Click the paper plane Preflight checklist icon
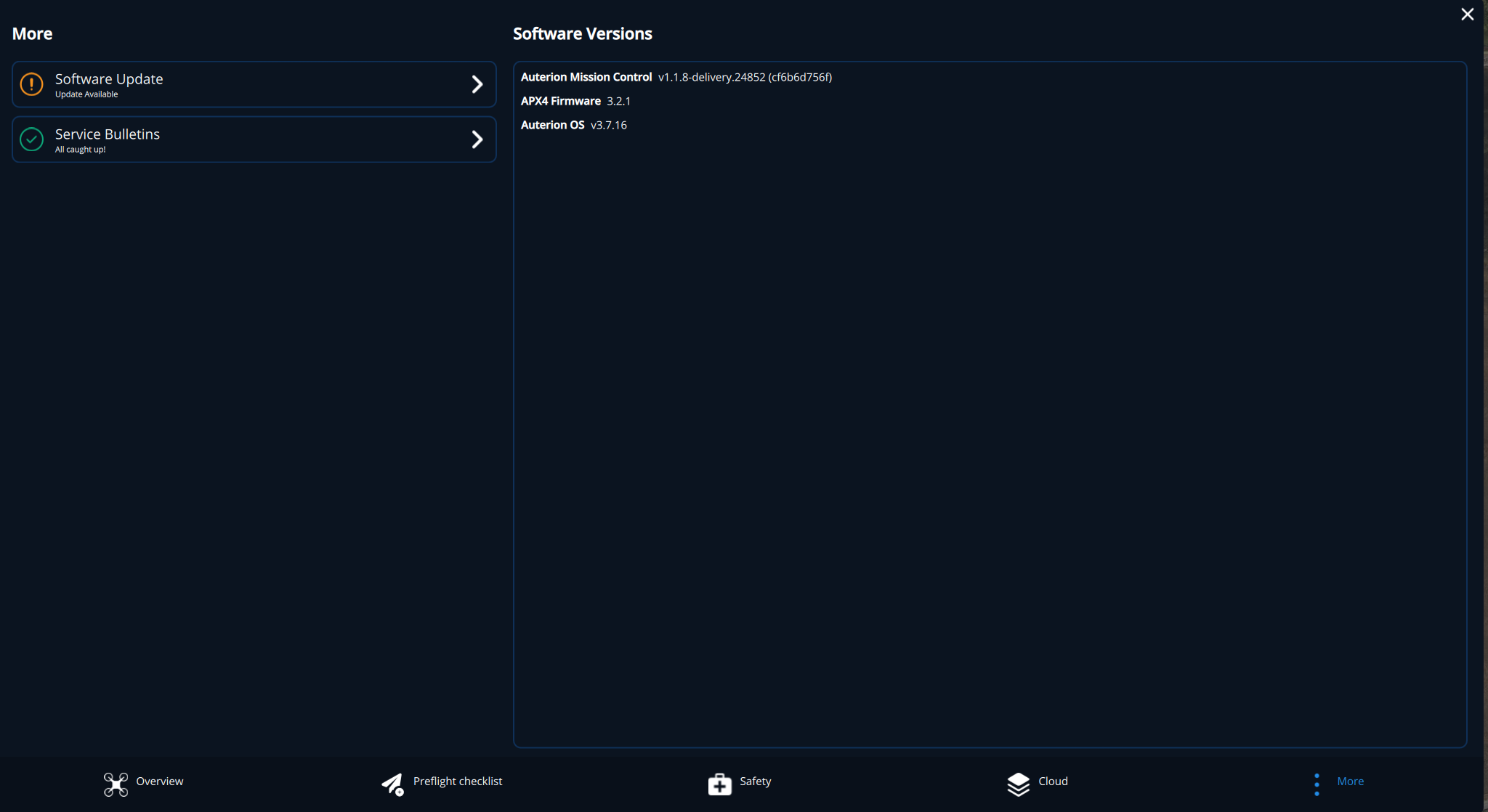 392,784
